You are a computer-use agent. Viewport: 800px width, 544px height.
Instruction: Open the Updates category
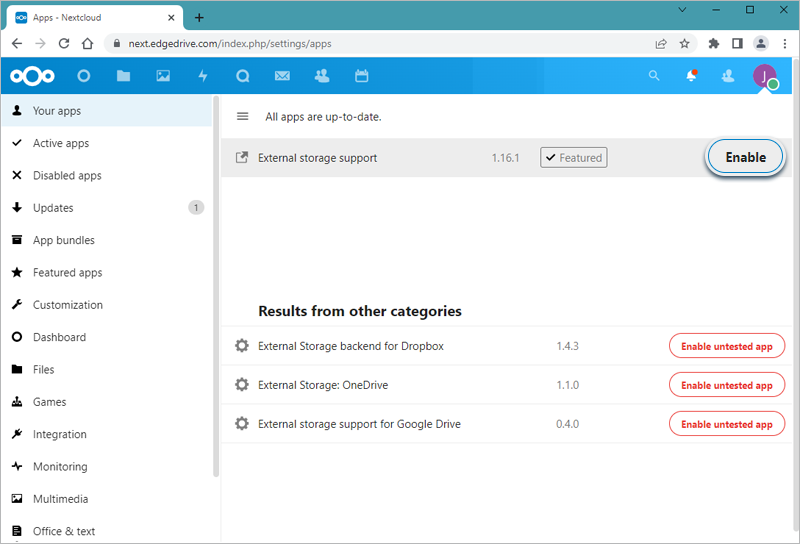point(107,208)
